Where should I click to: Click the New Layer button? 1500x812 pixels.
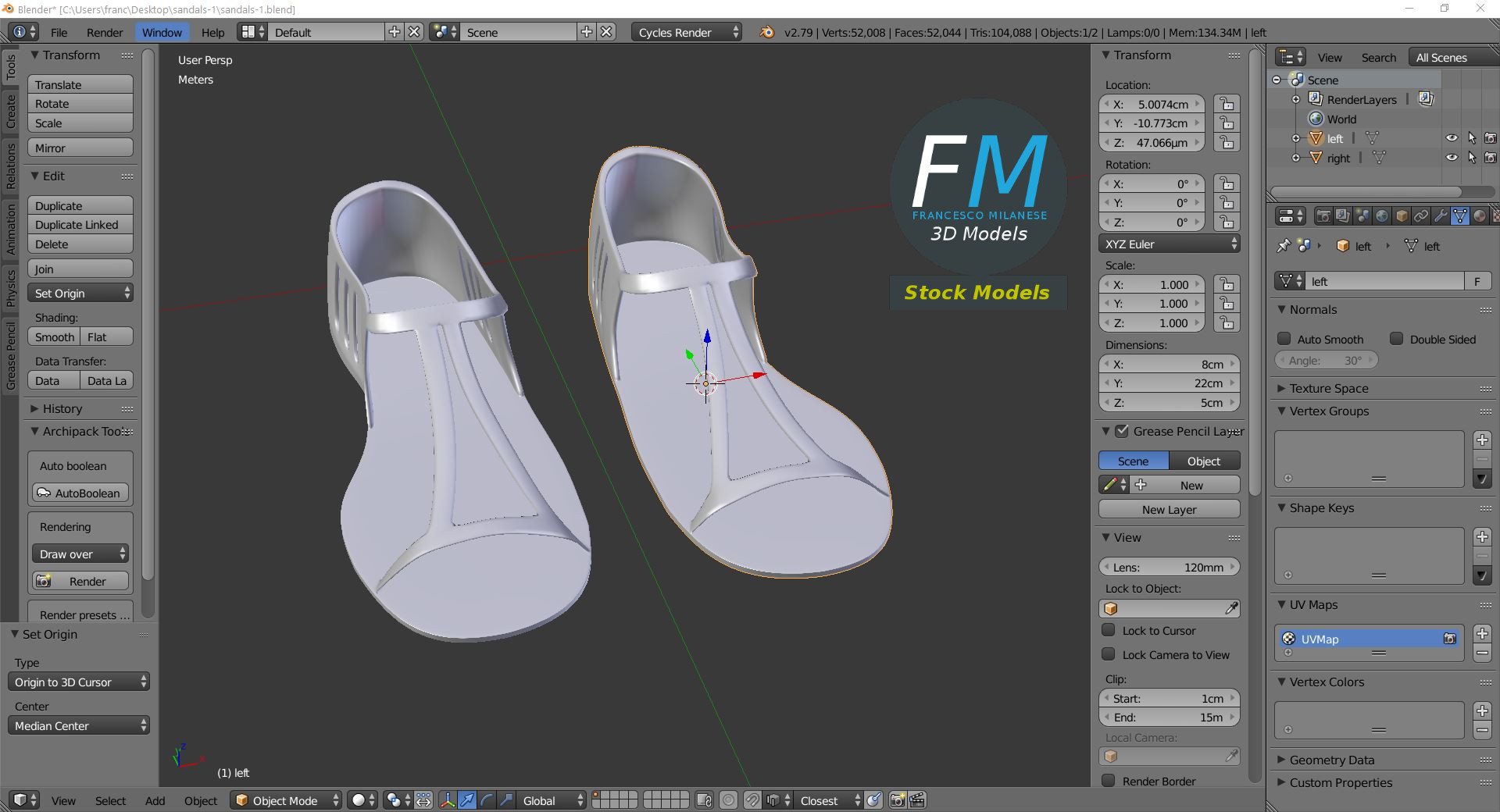tap(1170, 509)
